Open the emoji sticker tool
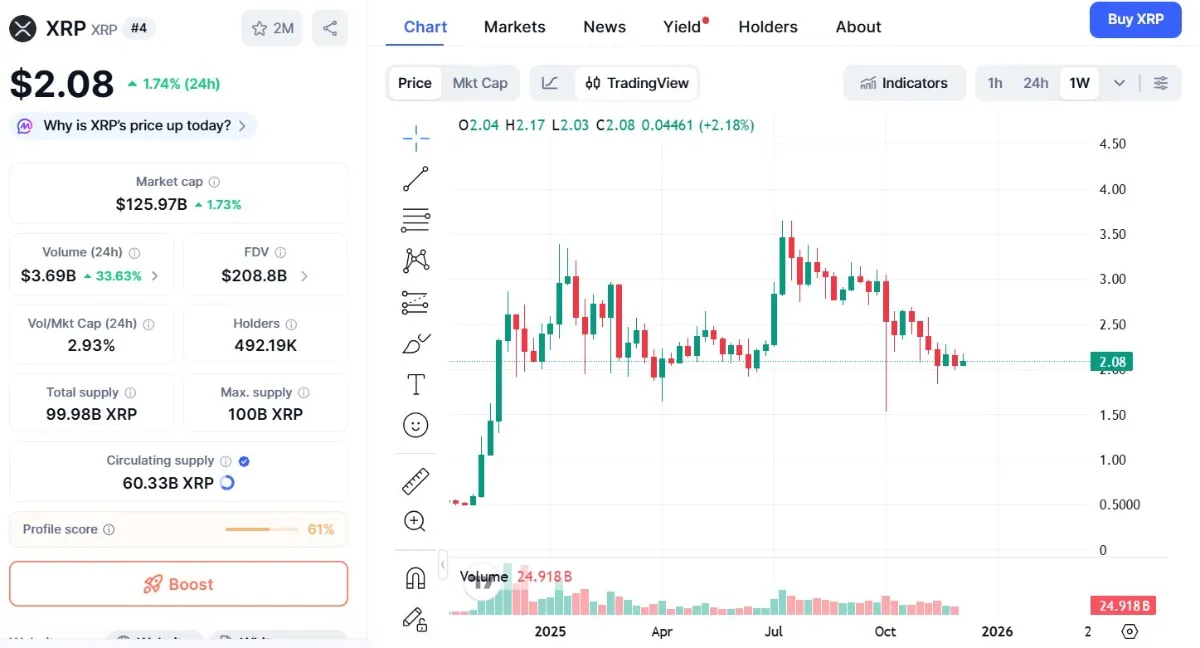Screen dimensions: 1200x648 tap(416, 426)
